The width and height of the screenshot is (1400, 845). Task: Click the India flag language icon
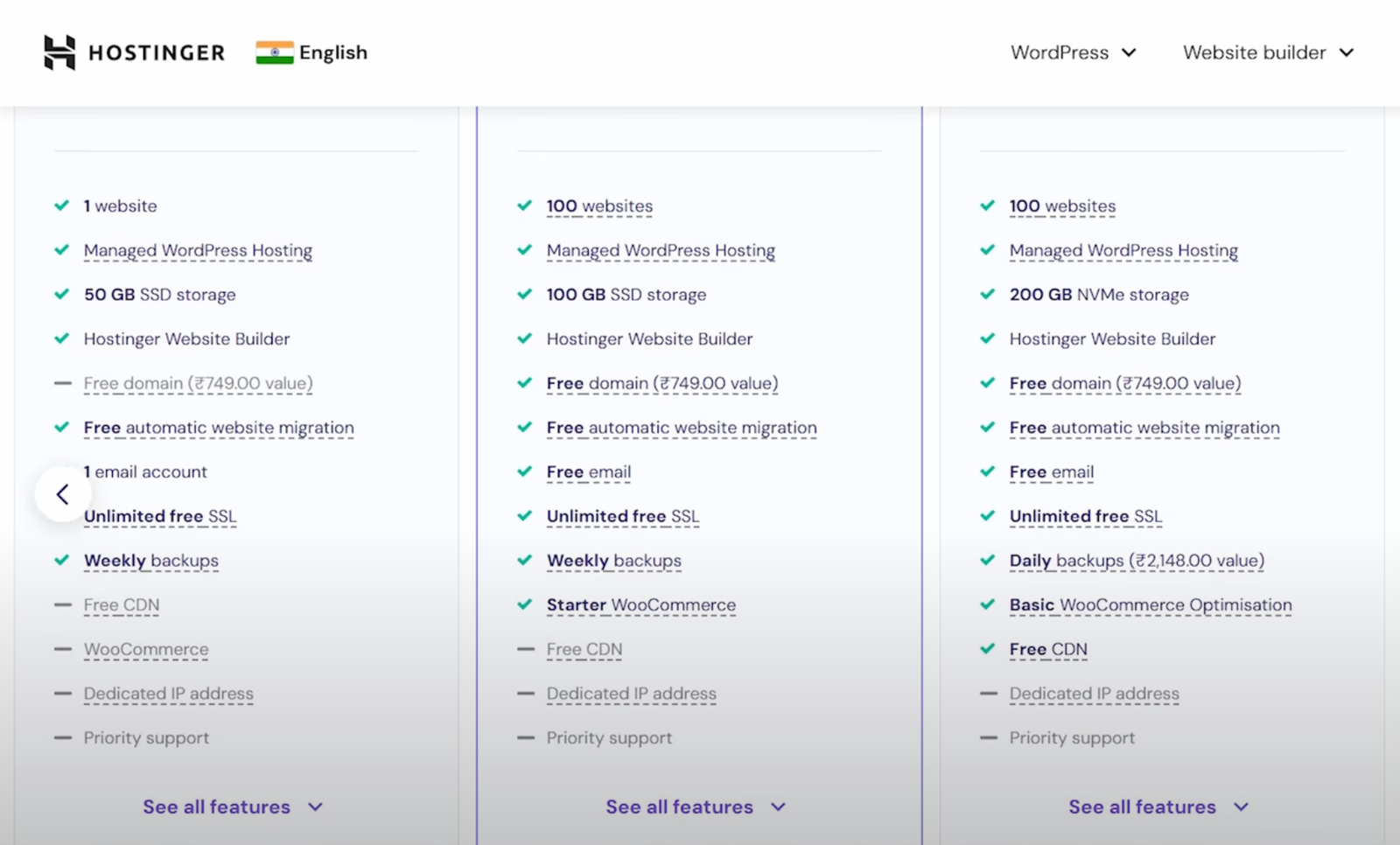[275, 52]
